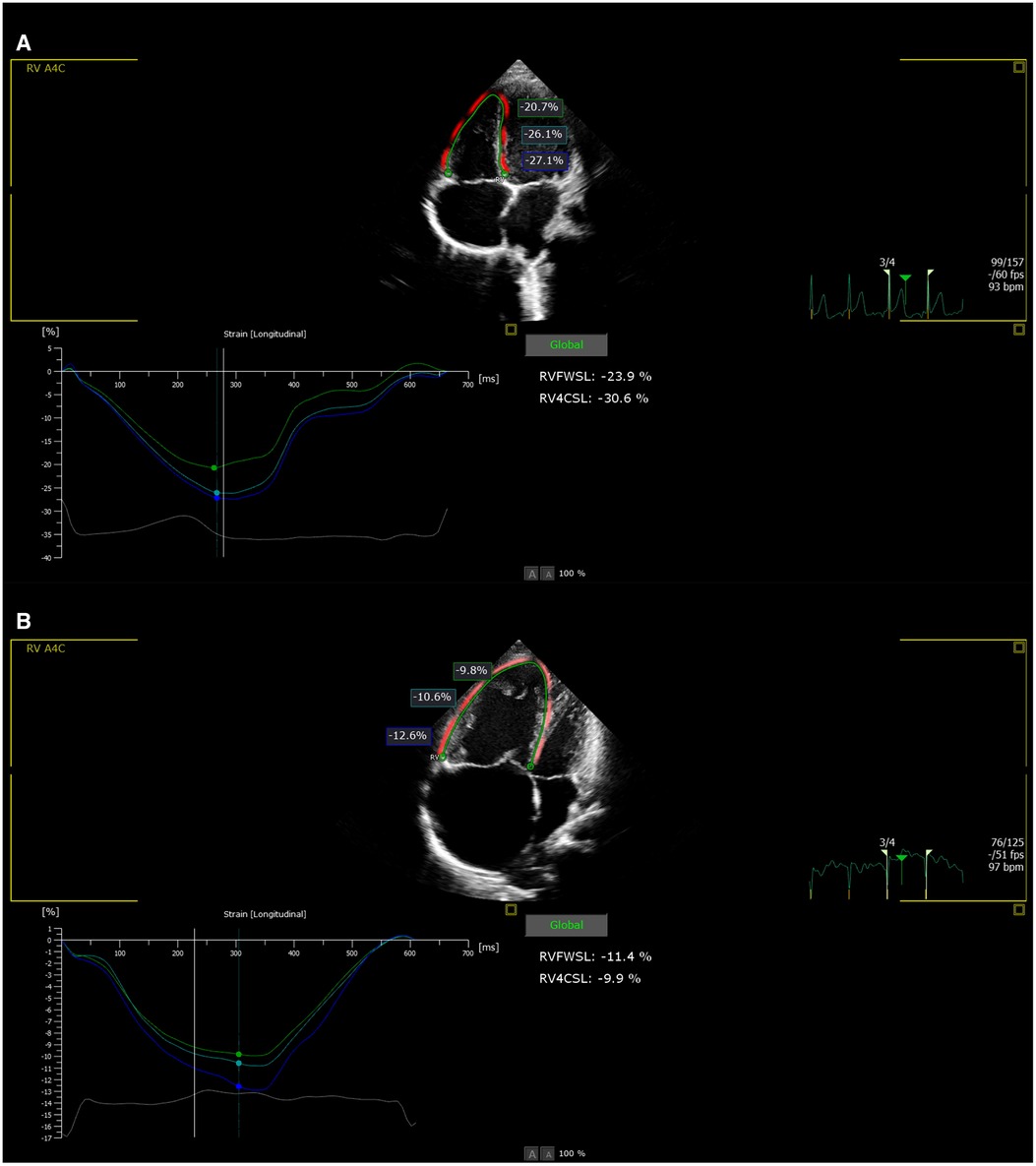The height and width of the screenshot is (1166, 1036).
Task: Click the 93 bpm heart rate
Action: tap(1006, 287)
